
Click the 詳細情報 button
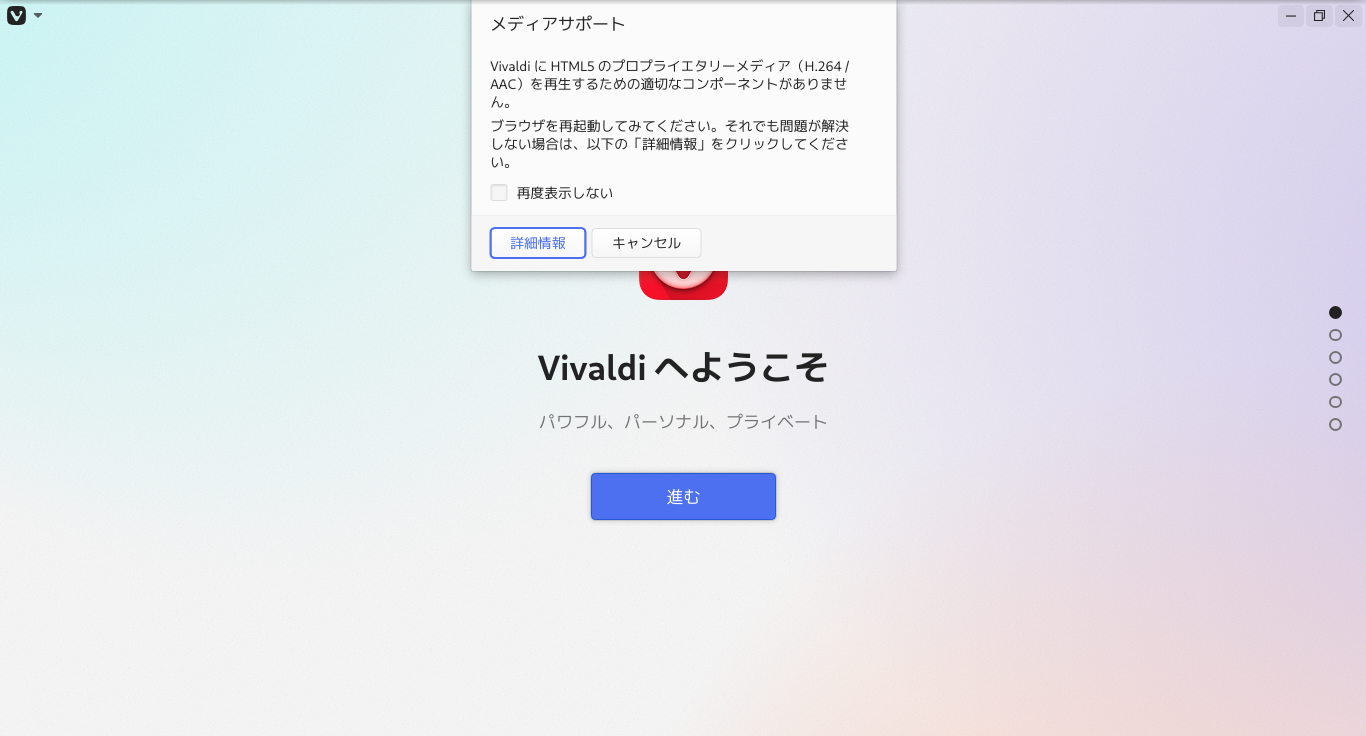click(538, 243)
